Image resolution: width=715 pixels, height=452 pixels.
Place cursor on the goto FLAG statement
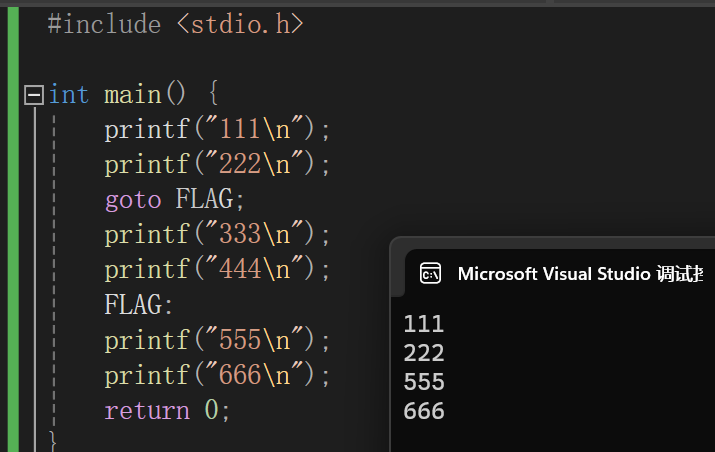(174, 200)
